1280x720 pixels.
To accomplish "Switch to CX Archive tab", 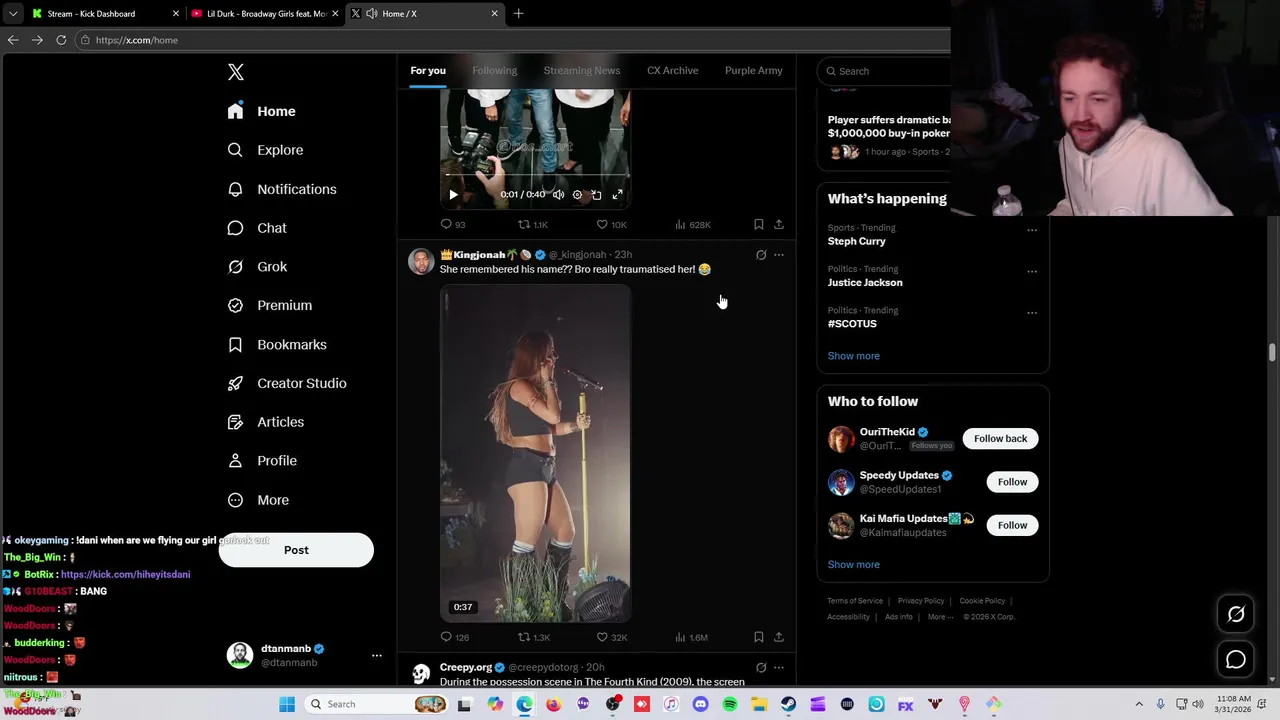I will click(x=673, y=70).
